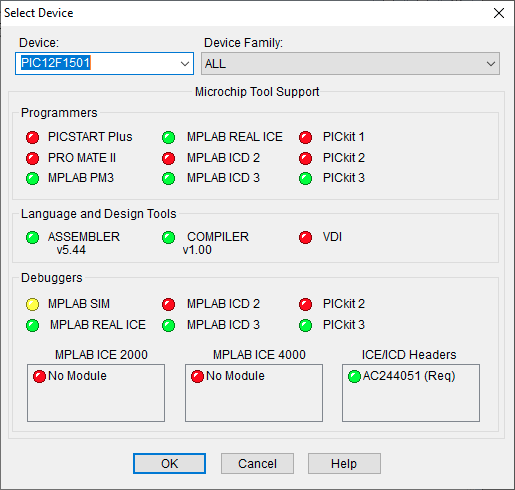515x490 pixels.
Task: Click the AC244051 (Req) header entry
Action: 409,376
